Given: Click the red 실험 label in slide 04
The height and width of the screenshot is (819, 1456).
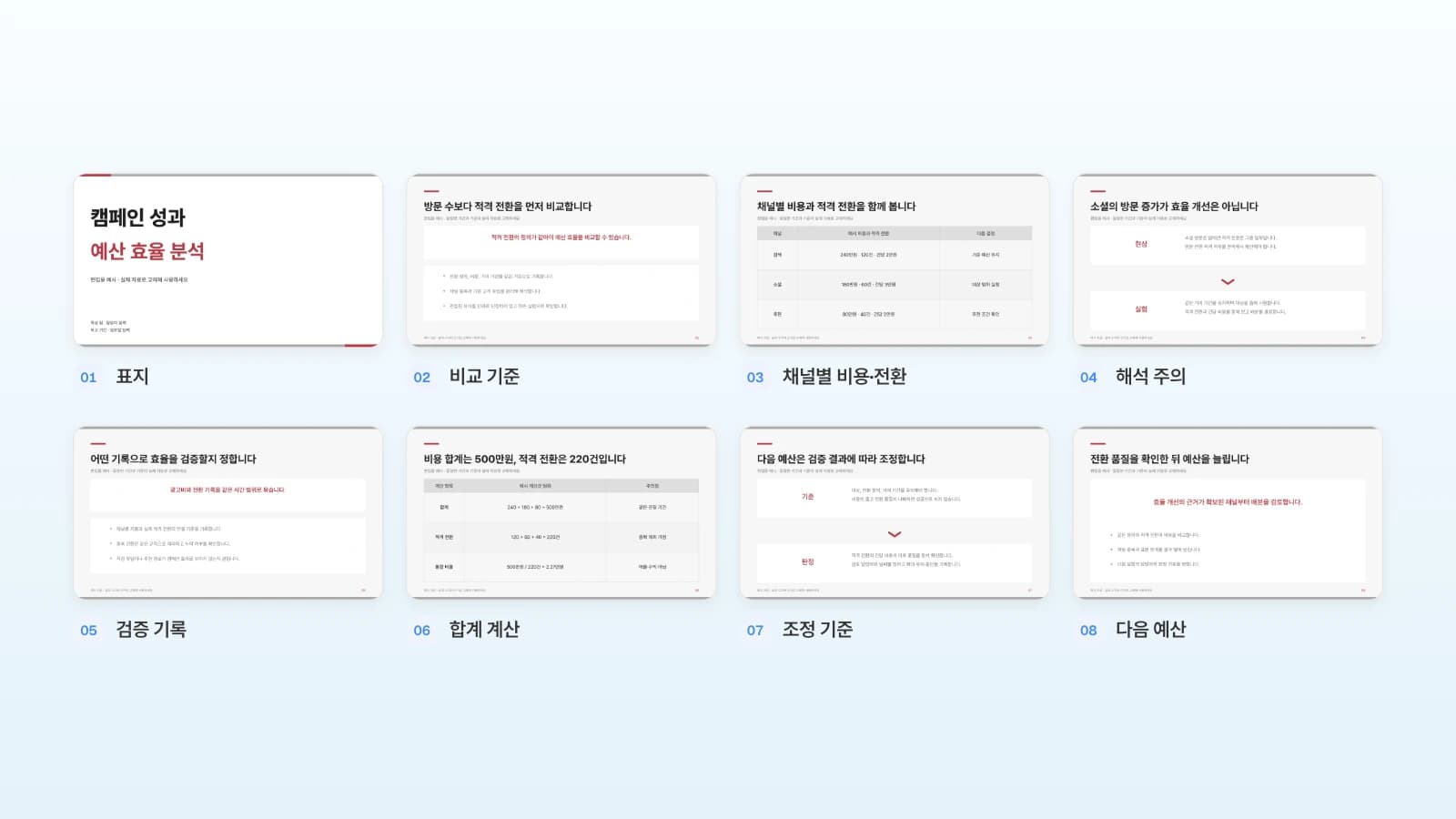Looking at the screenshot, I should coord(1141,309).
